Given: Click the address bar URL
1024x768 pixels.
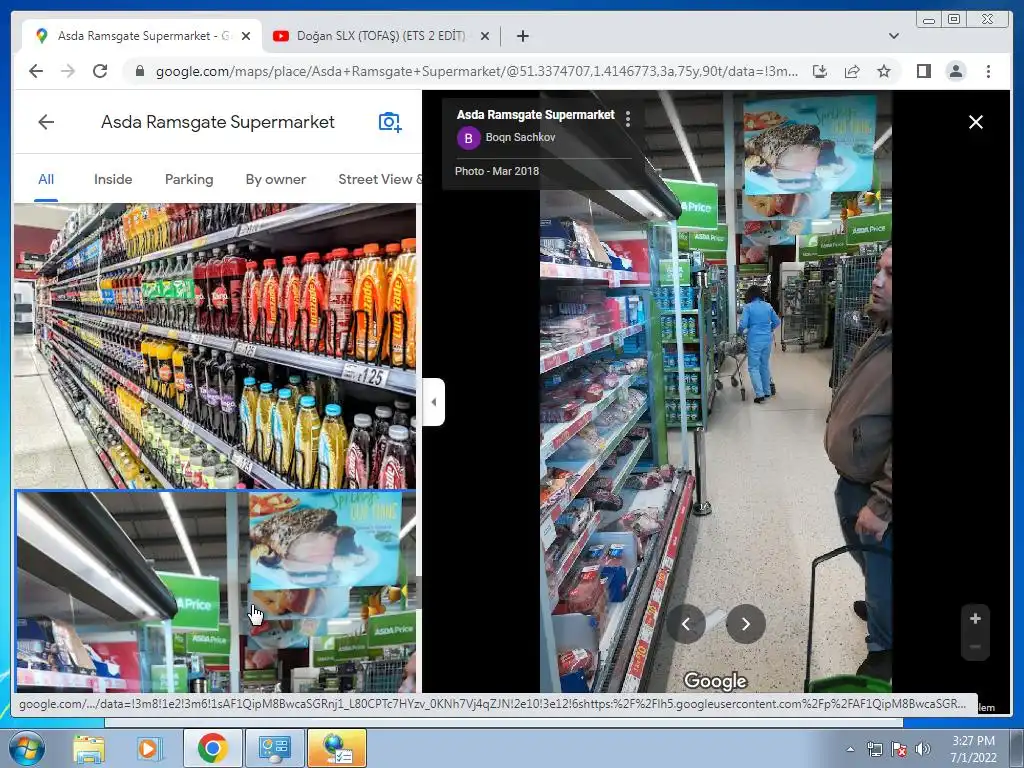Looking at the screenshot, I should click(x=477, y=71).
